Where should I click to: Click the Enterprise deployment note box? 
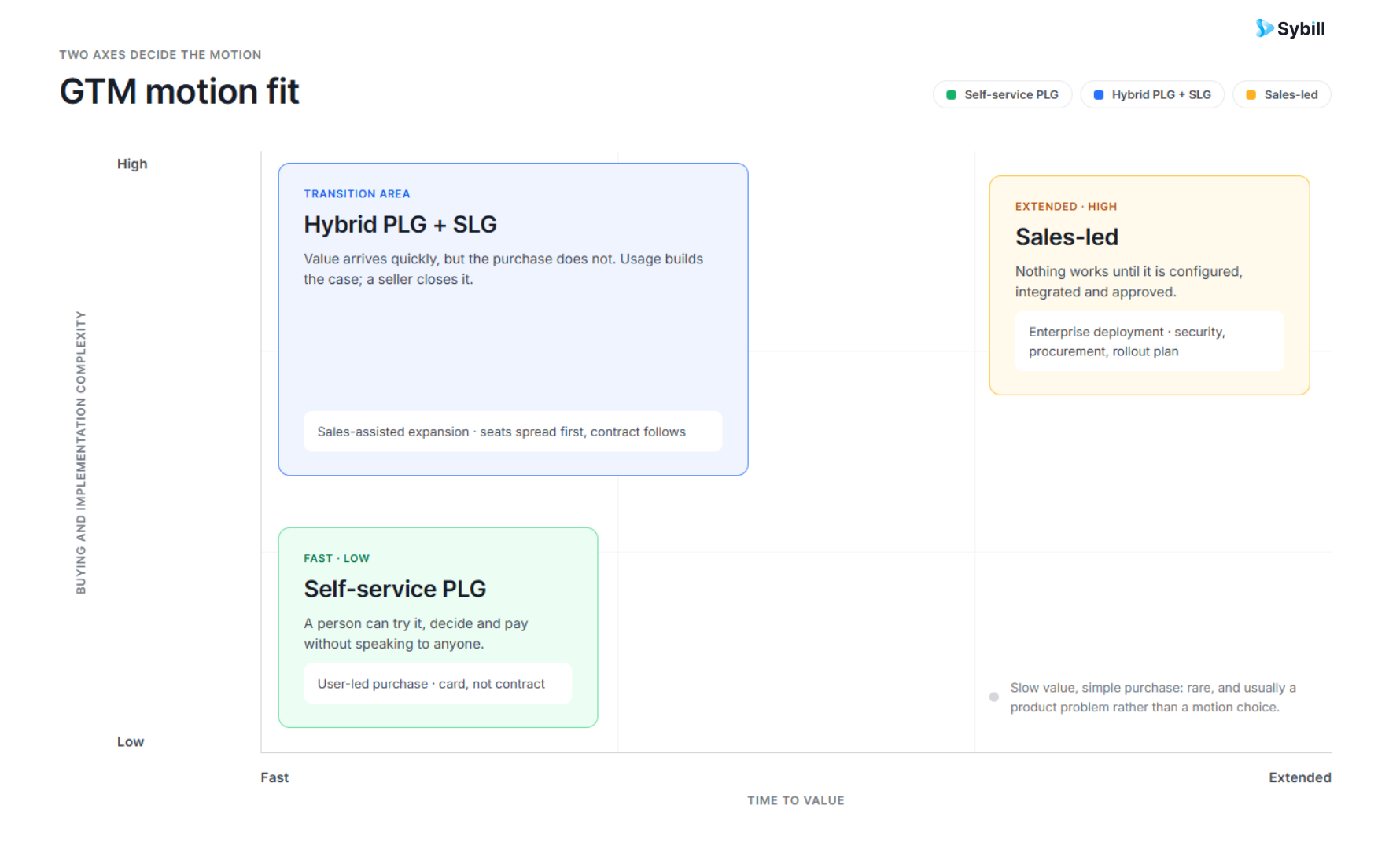1149,341
